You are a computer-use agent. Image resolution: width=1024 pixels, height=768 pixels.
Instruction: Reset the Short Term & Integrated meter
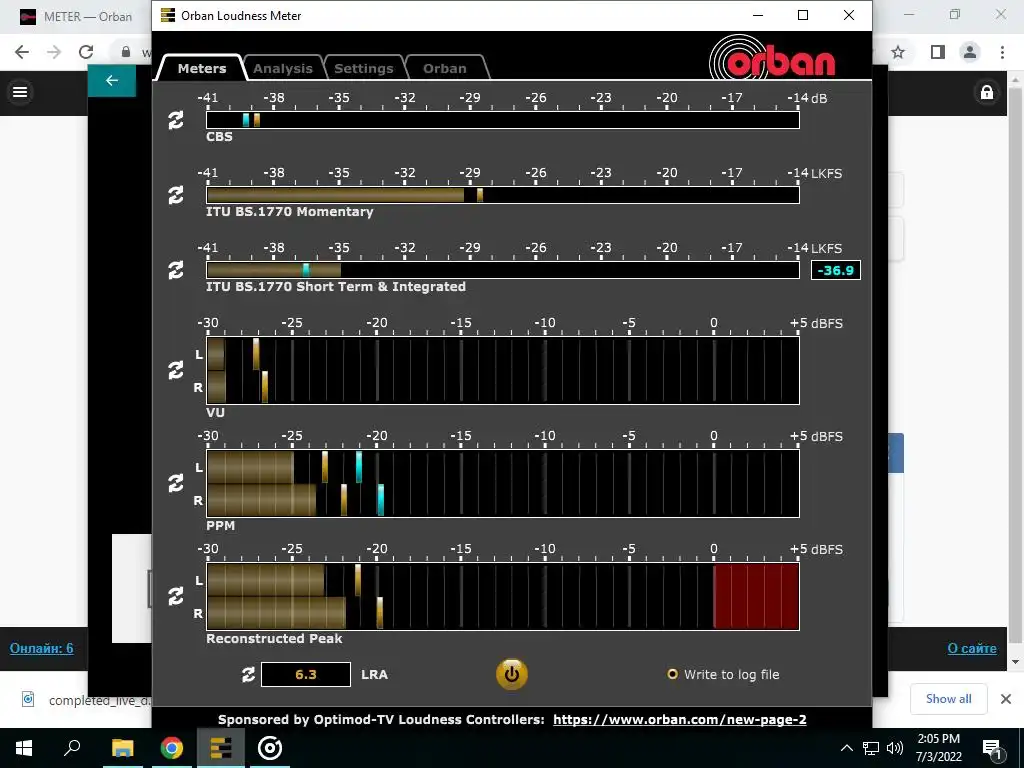[x=176, y=270]
